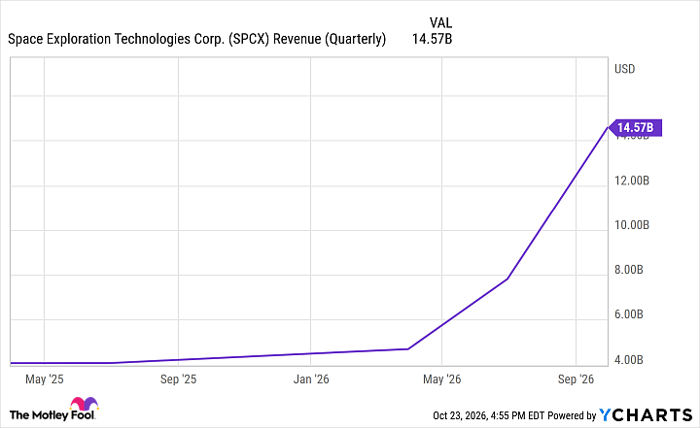Click the "Jan '26" x-axis label
Image resolution: width=700 pixels, height=428 pixels.
311,379
